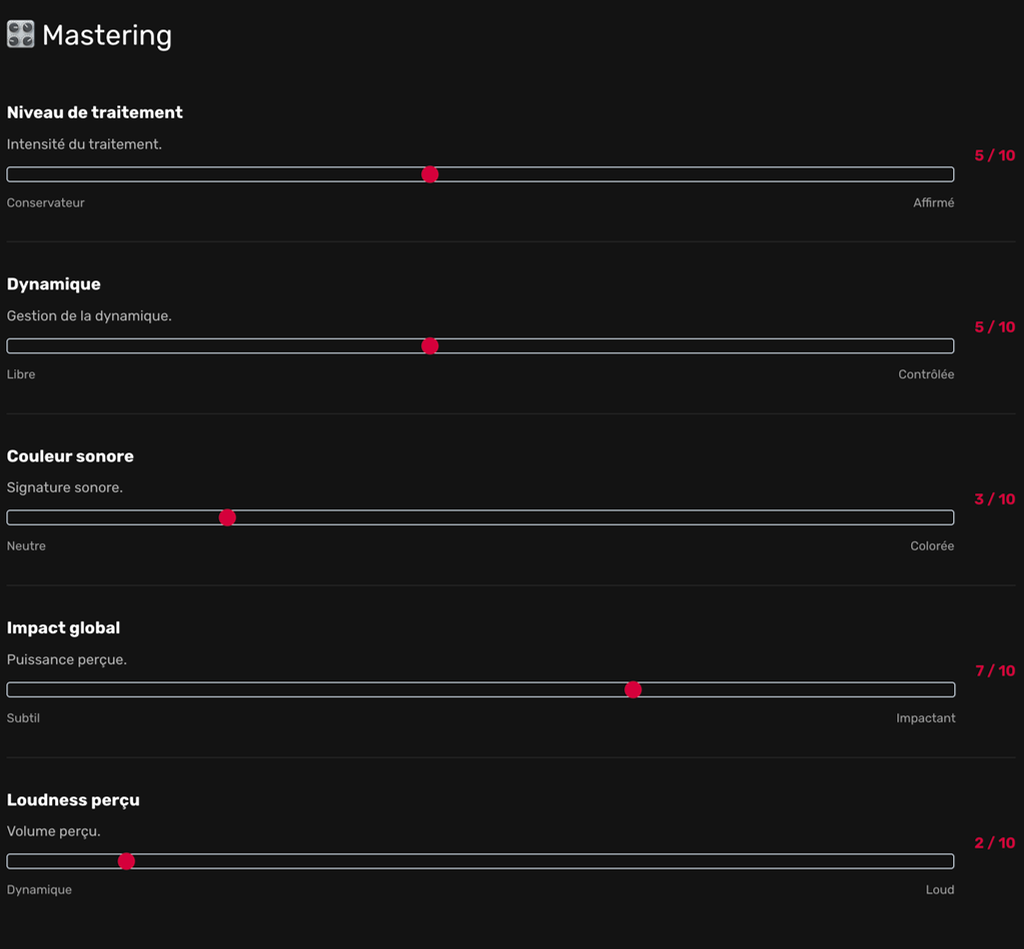Click the Couleur sonore slider handle
Screen dimensions: 1024x949
point(227,517)
